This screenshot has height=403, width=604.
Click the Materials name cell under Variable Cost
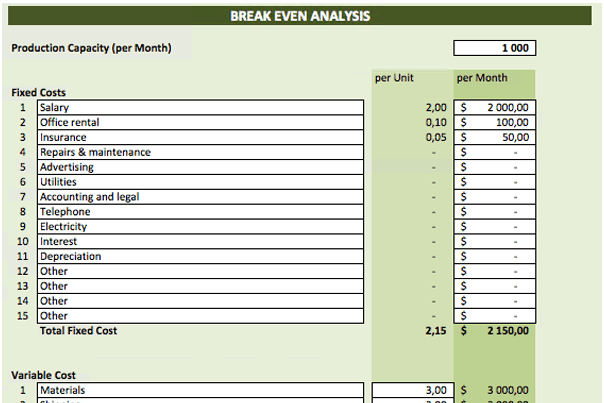click(x=200, y=390)
